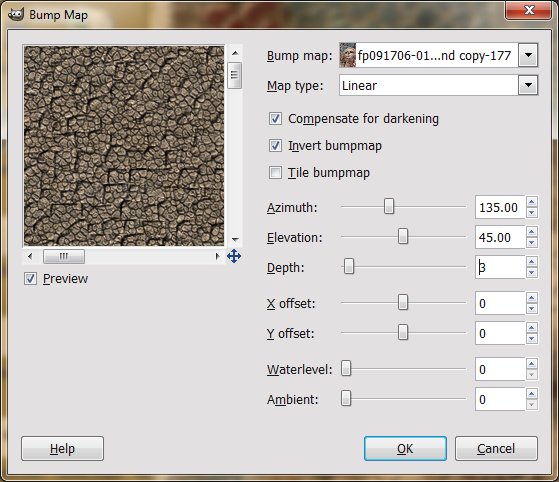Click the preview vertical scrollbar thumb
This screenshot has height=482, width=559.
pos(235,75)
